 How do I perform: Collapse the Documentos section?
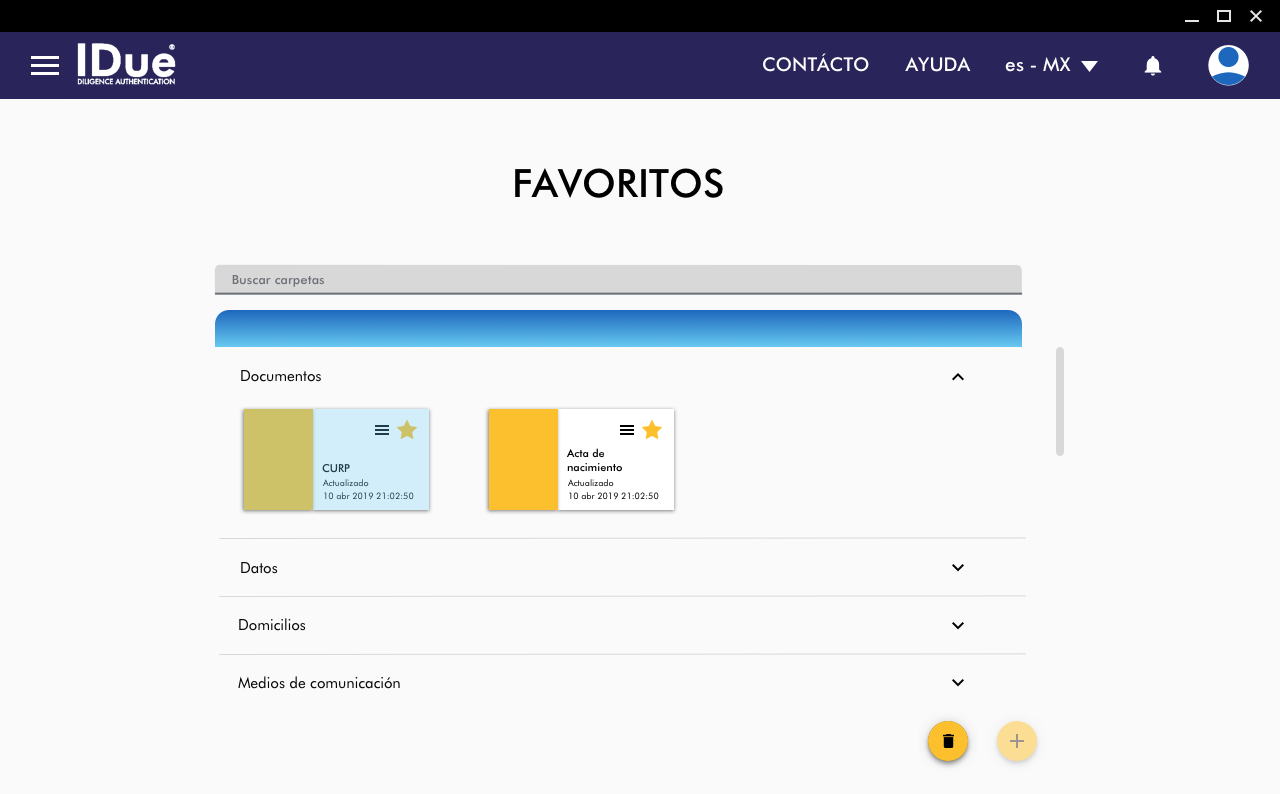tap(957, 377)
